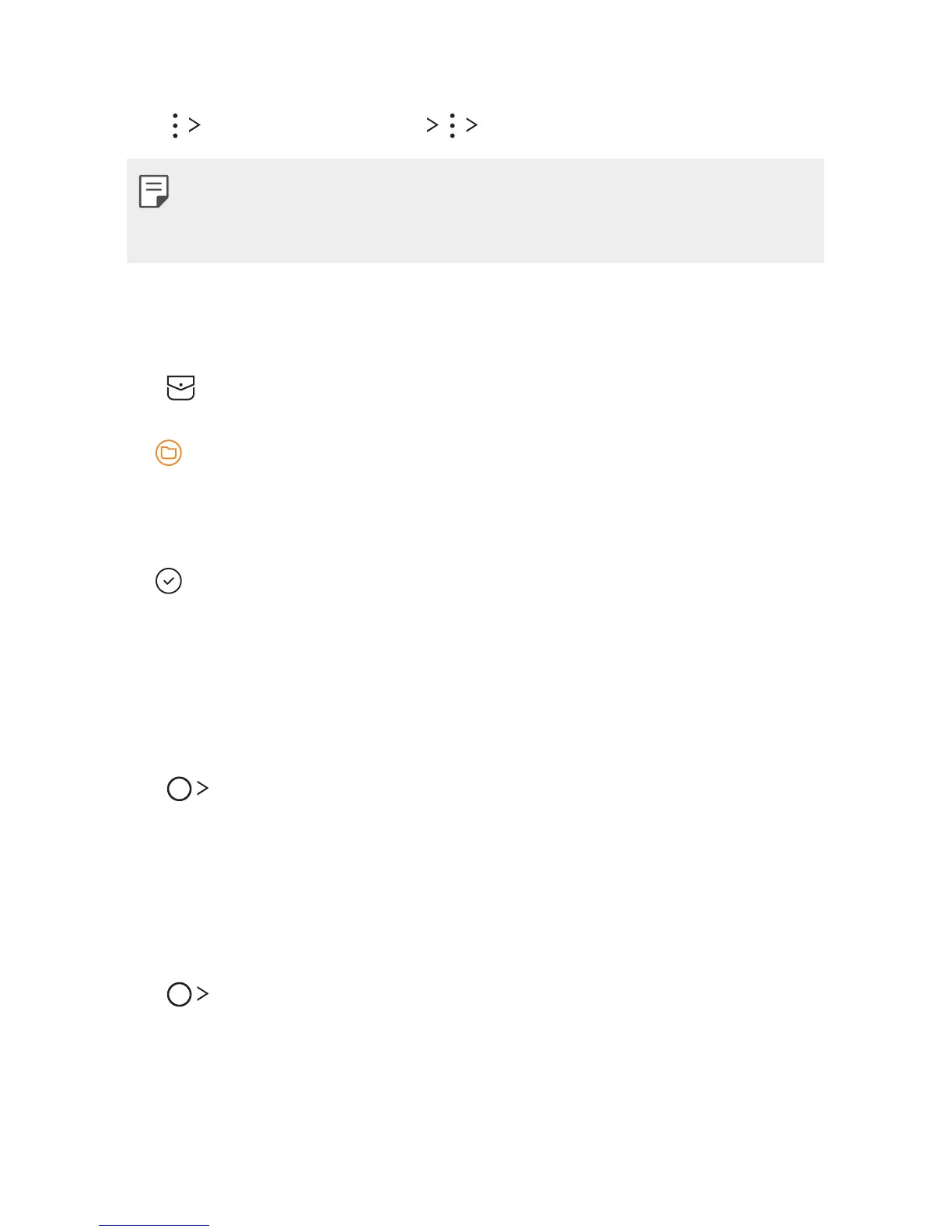This screenshot has height=1232, width=952.
Task: Click chevron beside the lower hollow circle
Action: pyautogui.click(x=202, y=993)
